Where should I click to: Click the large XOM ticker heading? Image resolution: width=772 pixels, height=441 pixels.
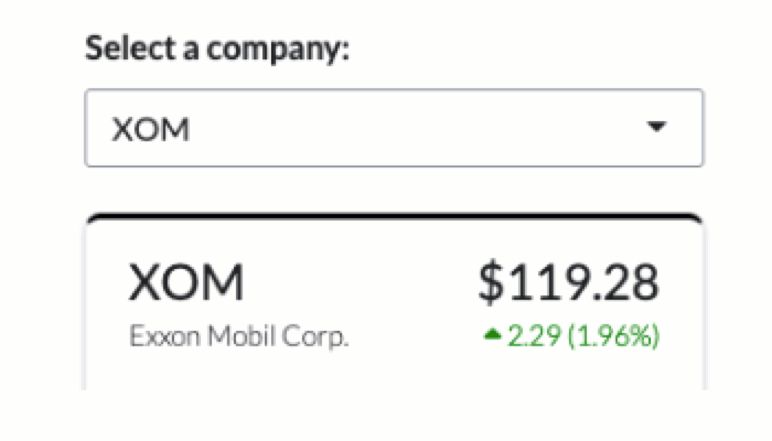(x=186, y=282)
